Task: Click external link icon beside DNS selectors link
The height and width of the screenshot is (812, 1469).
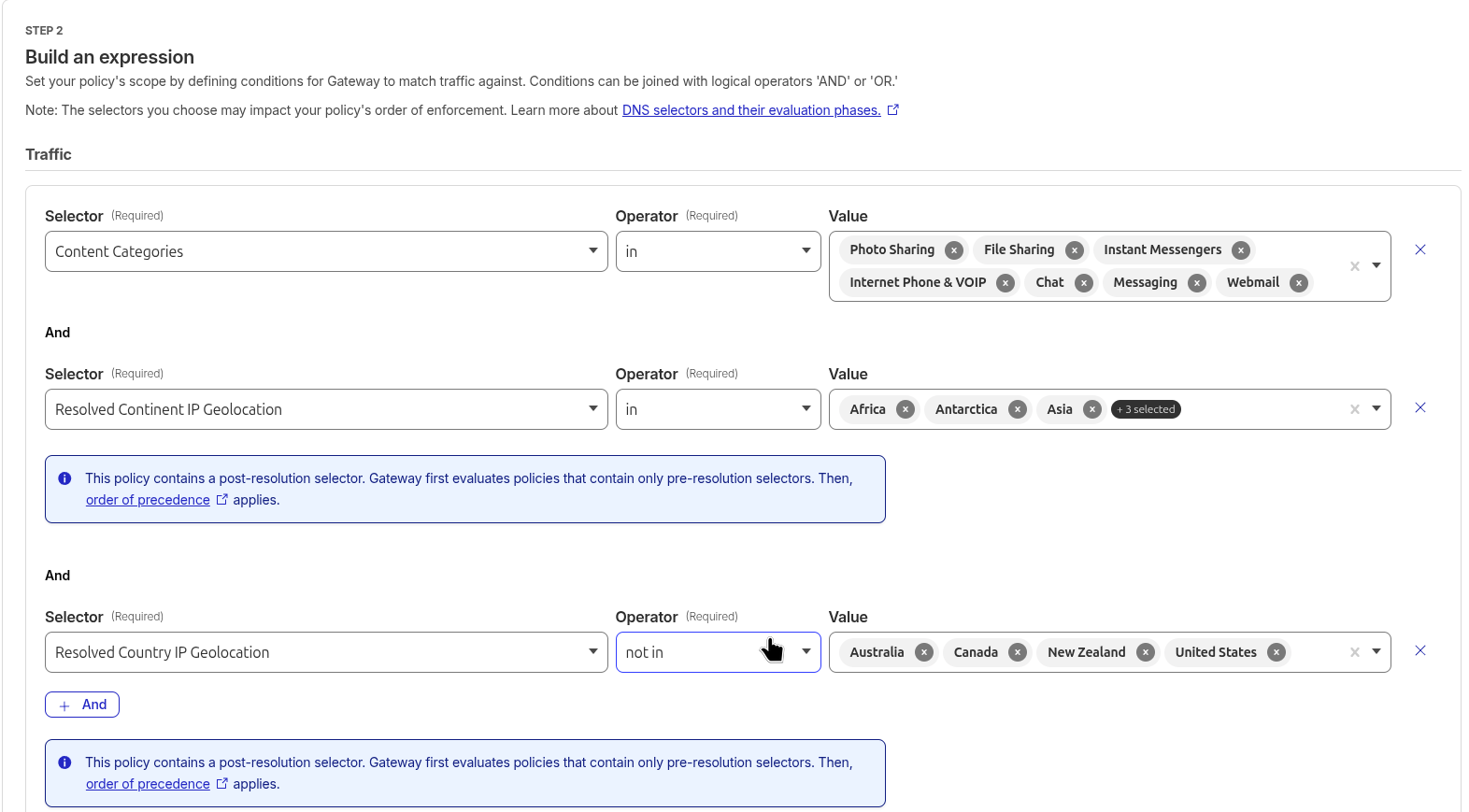Action: (x=893, y=110)
